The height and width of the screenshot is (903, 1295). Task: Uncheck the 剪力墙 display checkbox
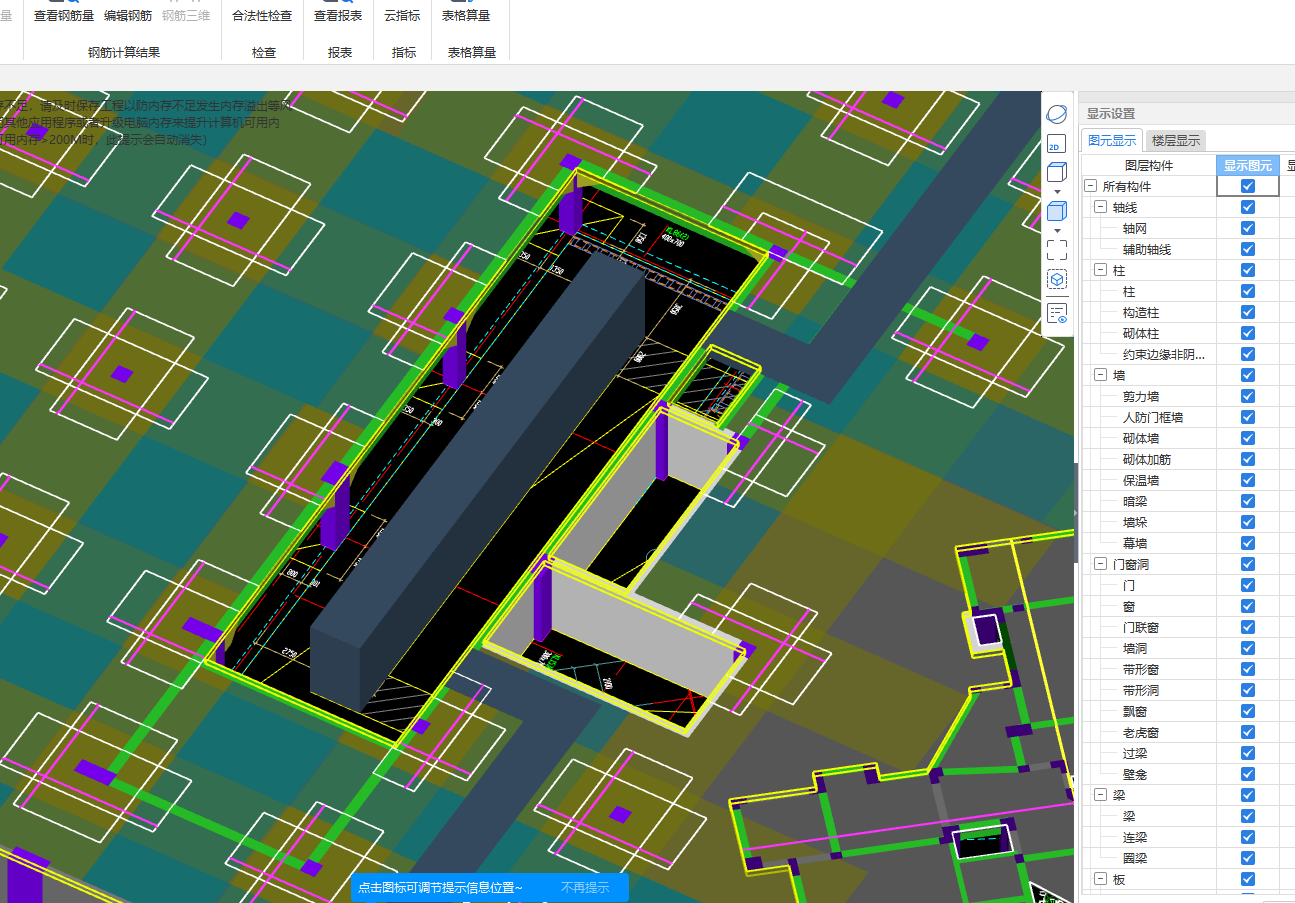click(1247, 396)
